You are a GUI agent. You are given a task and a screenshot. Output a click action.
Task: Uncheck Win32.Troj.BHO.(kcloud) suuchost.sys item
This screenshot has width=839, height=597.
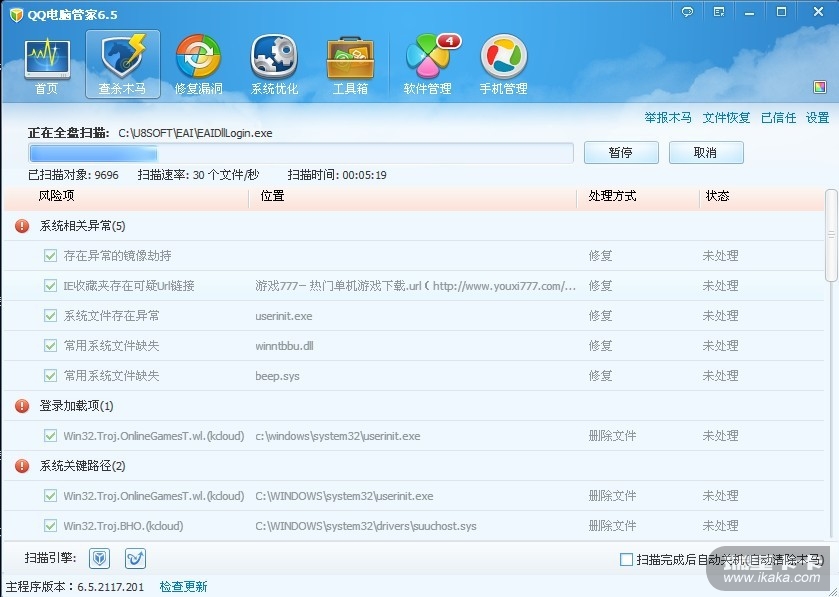(x=50, y=526)
